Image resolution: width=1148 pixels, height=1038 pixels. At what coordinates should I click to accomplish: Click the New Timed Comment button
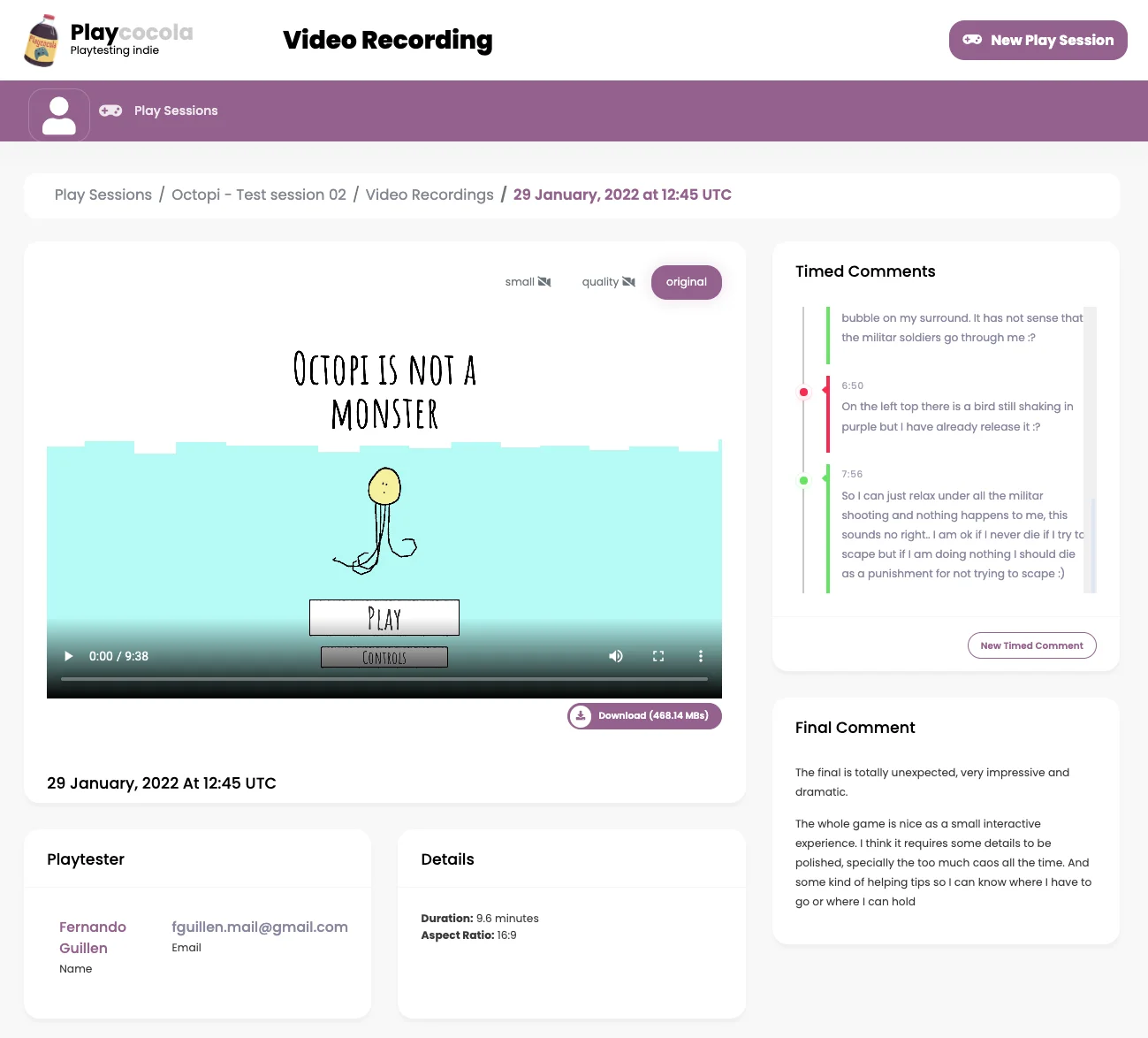[1031, 645]
